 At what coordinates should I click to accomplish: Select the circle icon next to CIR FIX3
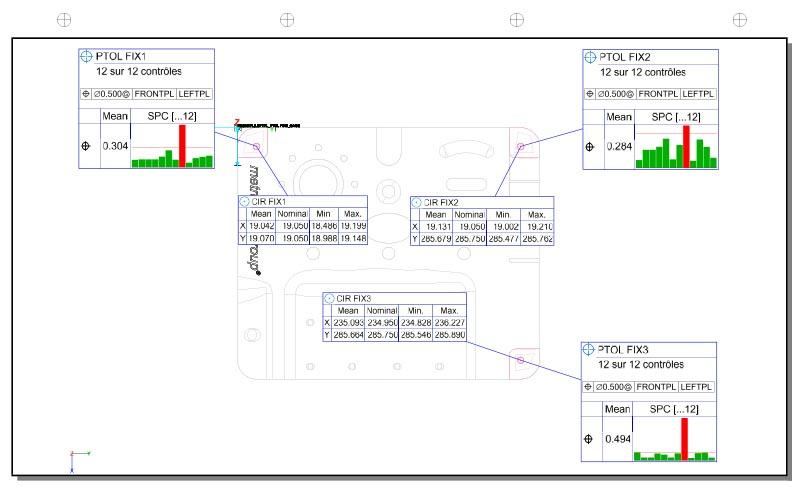[329, 298]
